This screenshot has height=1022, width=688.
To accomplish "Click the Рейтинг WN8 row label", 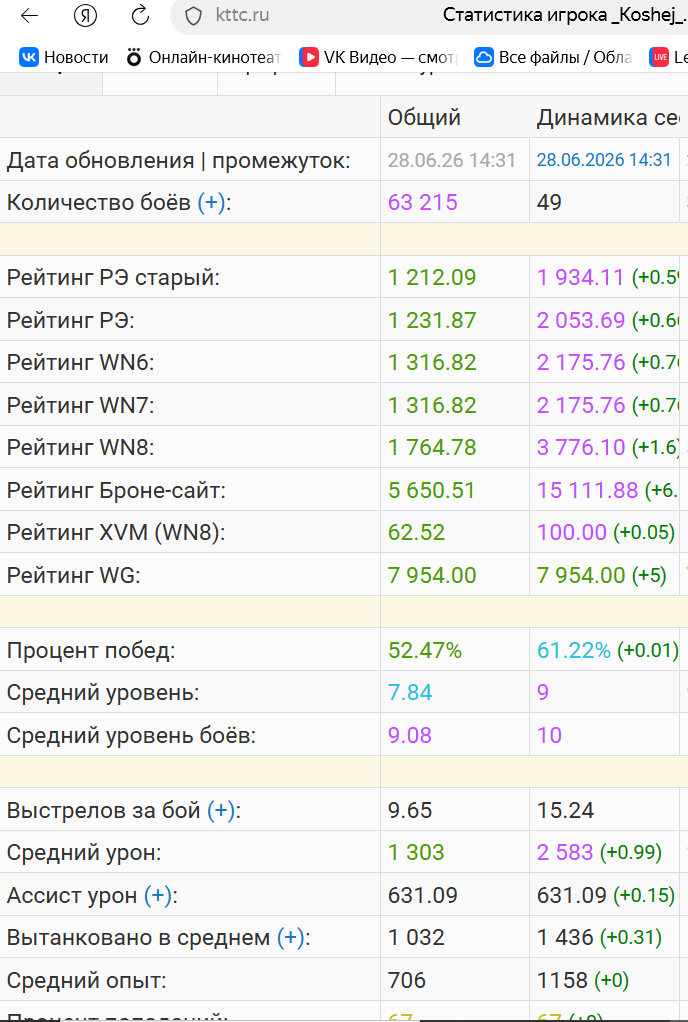I will pos(80,448).
